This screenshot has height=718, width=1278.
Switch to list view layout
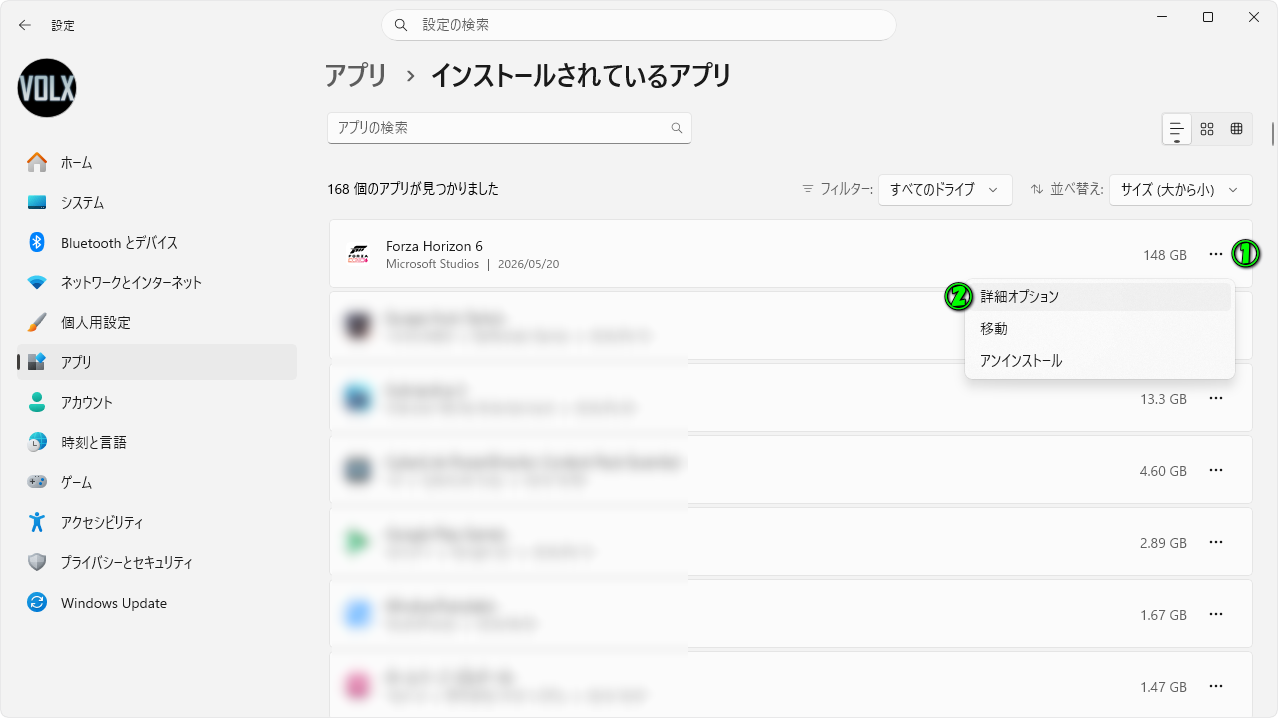[1177, 129]
